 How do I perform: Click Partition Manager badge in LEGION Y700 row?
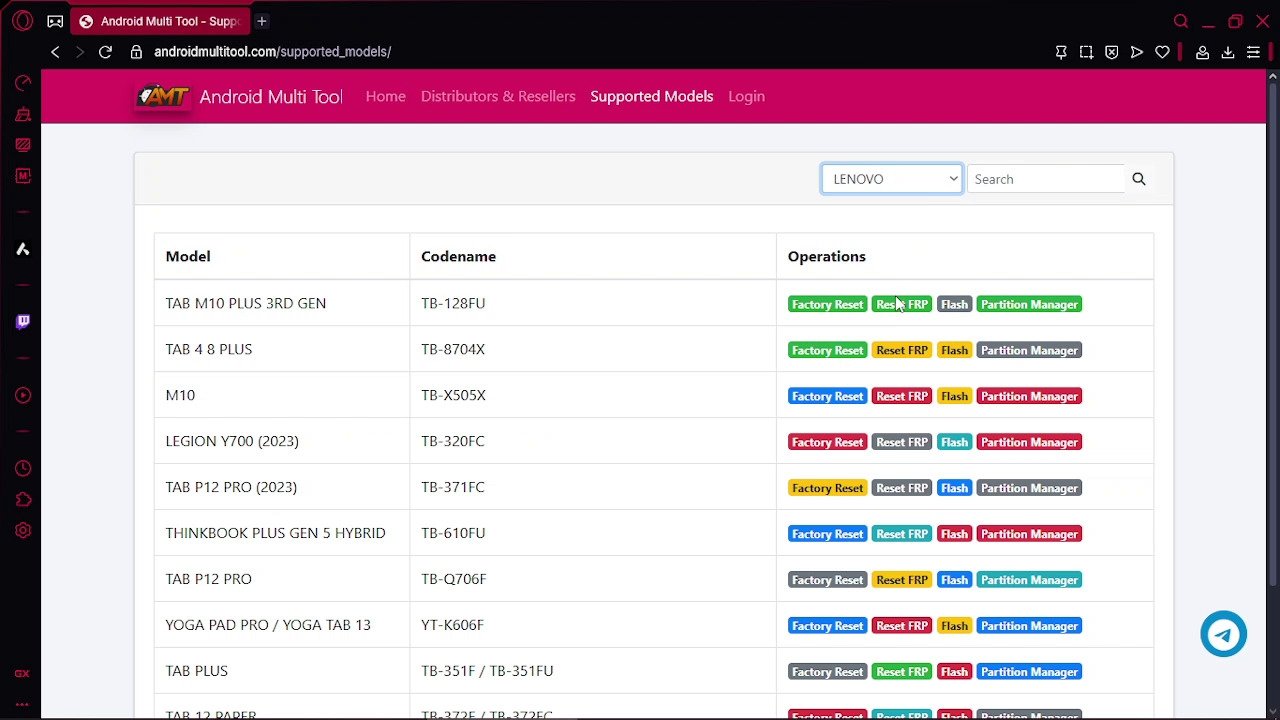[x=1029, y=442]
